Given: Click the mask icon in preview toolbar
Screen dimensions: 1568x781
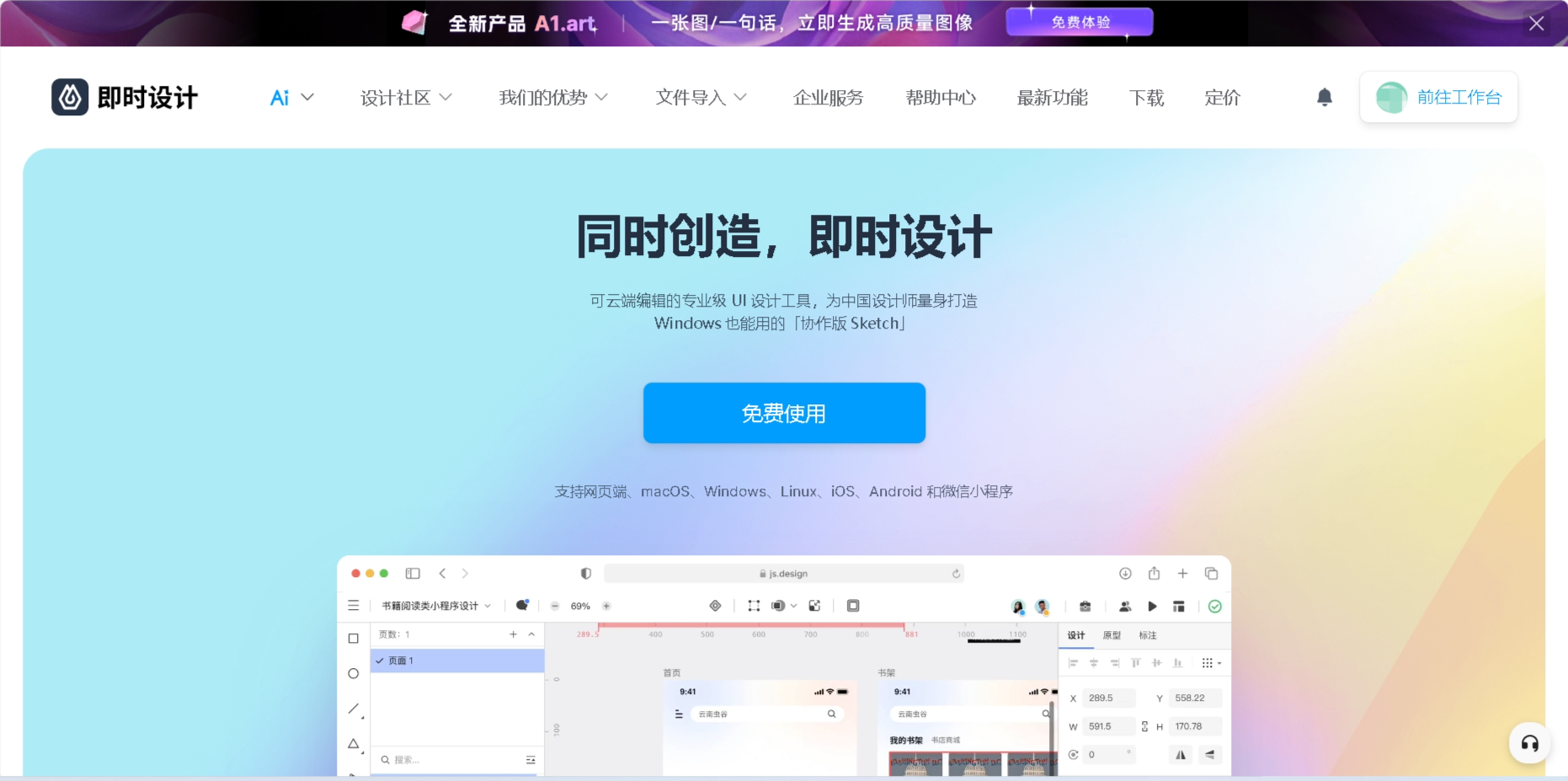Looking at the screenshot, I should tap(814, 606).
